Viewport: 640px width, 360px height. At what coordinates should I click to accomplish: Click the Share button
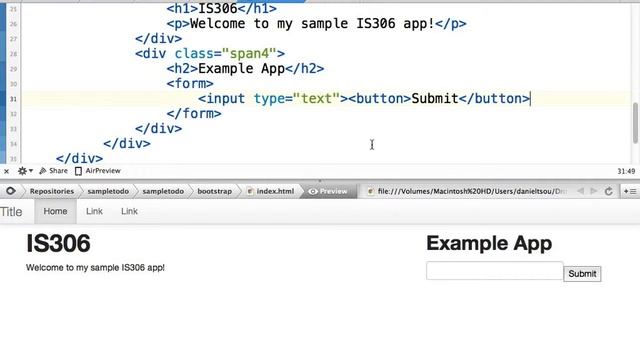tap(53, 171)
